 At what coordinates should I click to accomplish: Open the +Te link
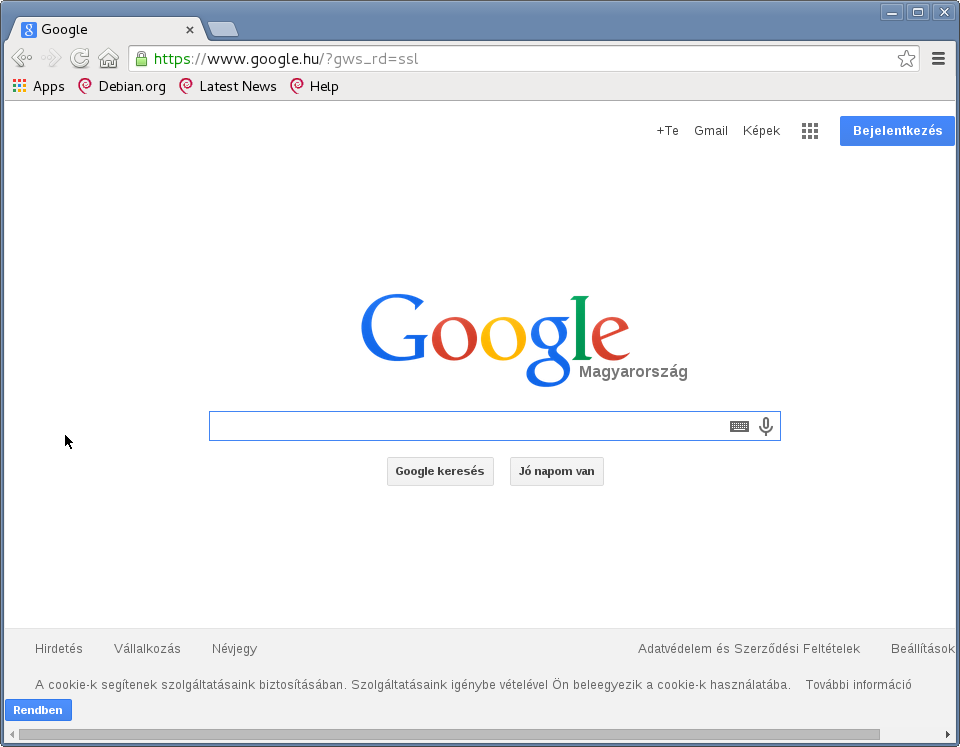point(667,131)
